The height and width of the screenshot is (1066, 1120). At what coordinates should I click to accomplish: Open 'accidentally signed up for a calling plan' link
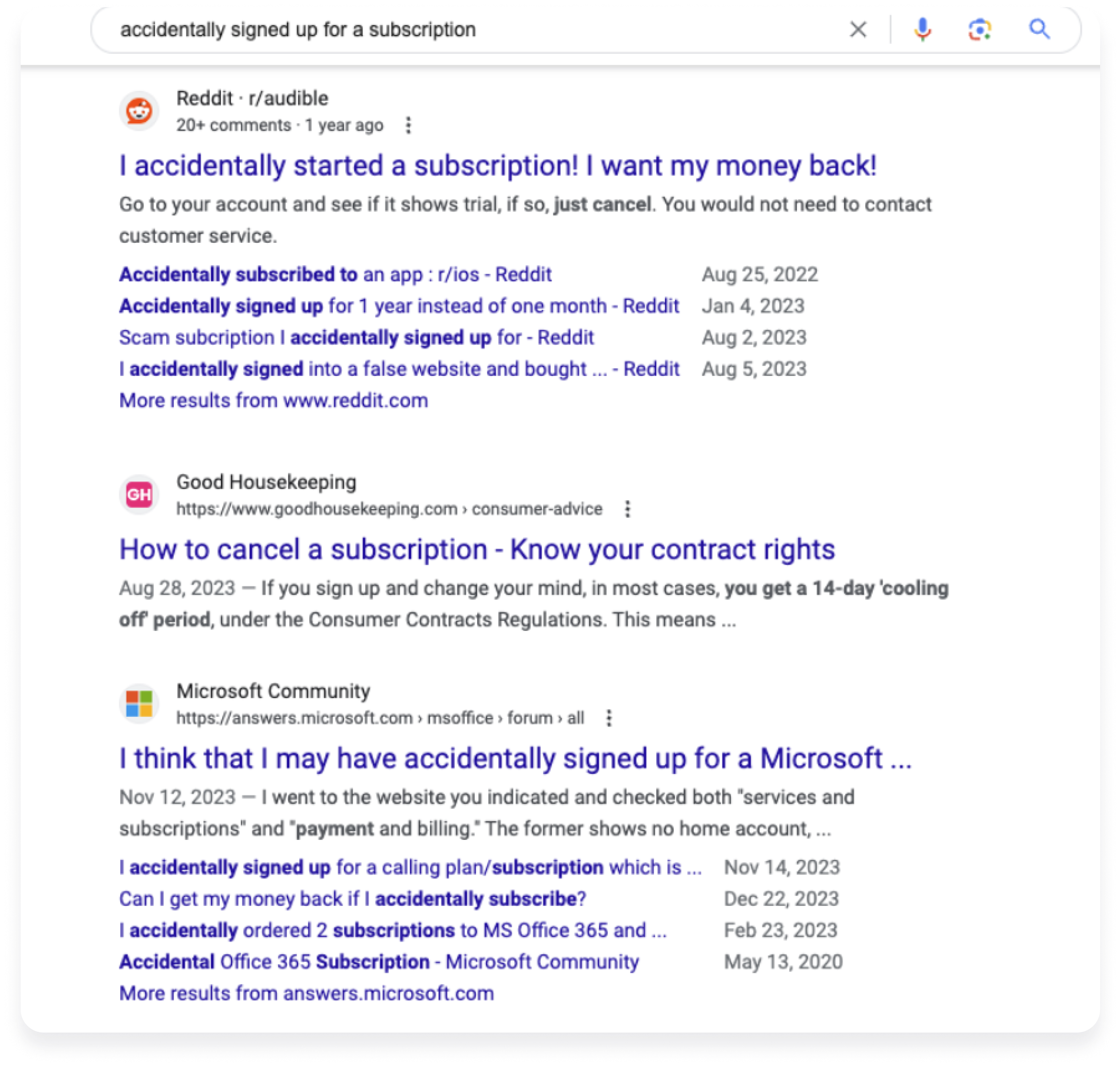coord(410,867)
